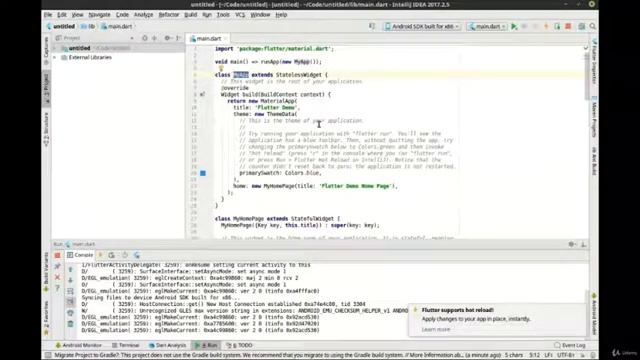Open the Event Log

(x=570, y=345)
